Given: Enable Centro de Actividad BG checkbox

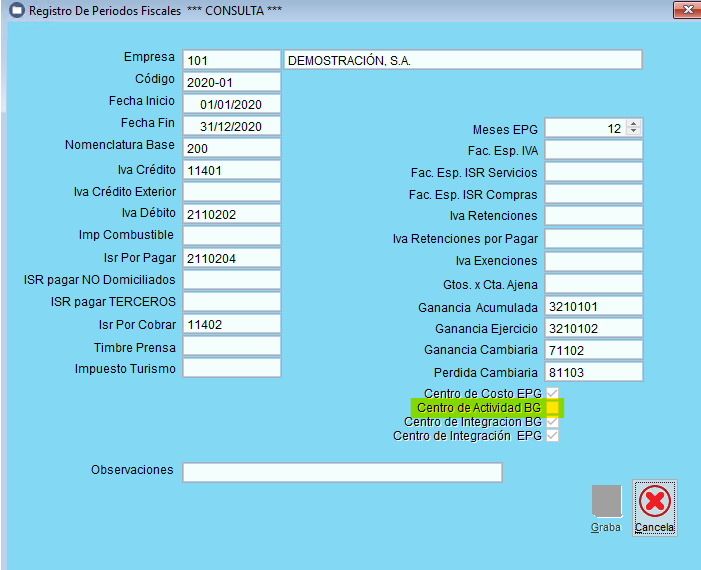Looking at the screenshot, I should tap(552, 408).
